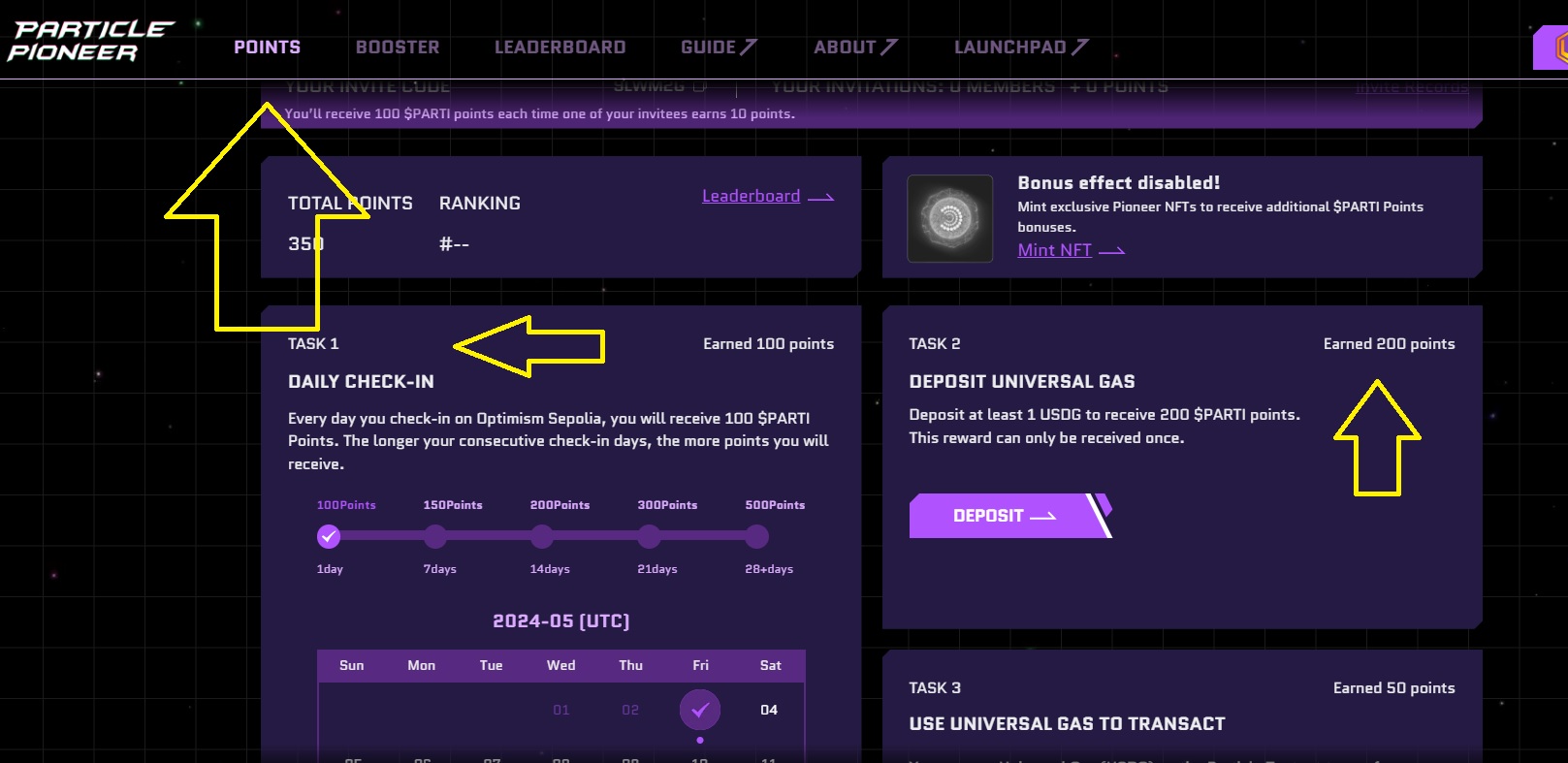Click the DEPOSIT UNIVERSAL GAS heading

point(1022,382)
